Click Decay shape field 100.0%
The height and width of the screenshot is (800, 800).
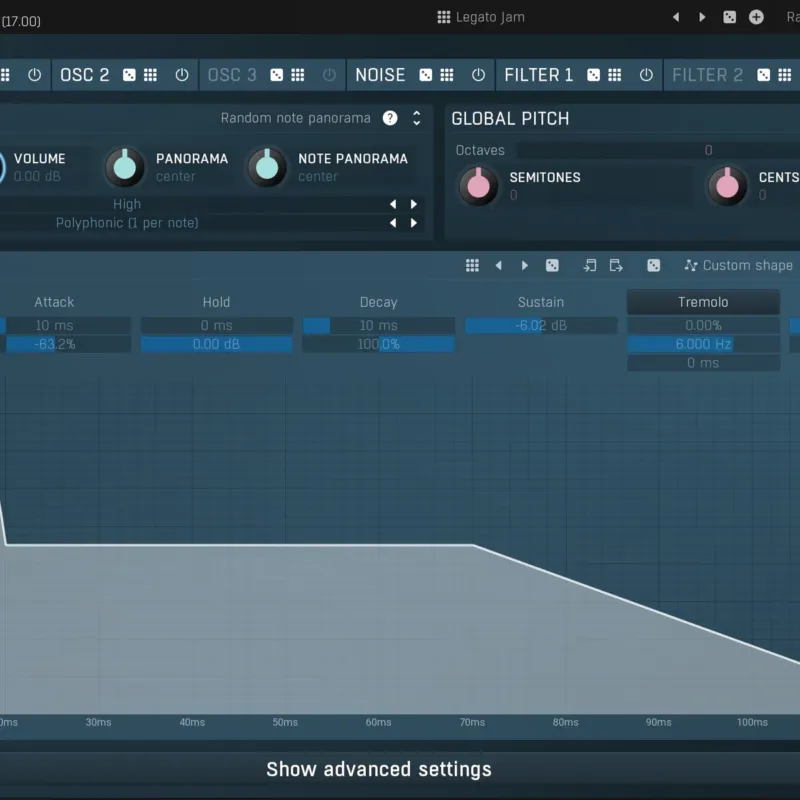tap(379, 344)
